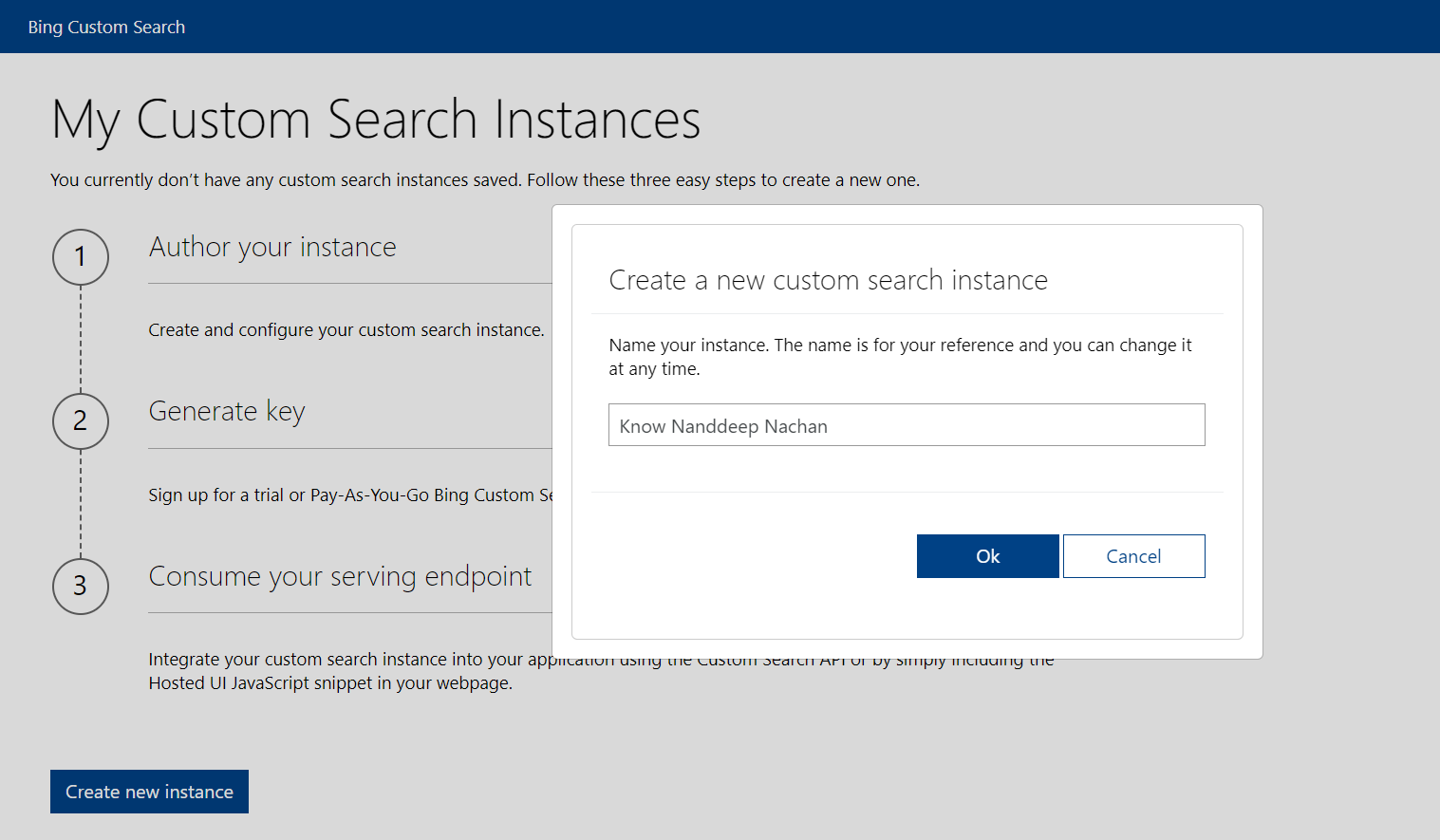Click the Consume your serving endpoint heading
Viewport: 1440px width, 840px height.
pos(340,577)
